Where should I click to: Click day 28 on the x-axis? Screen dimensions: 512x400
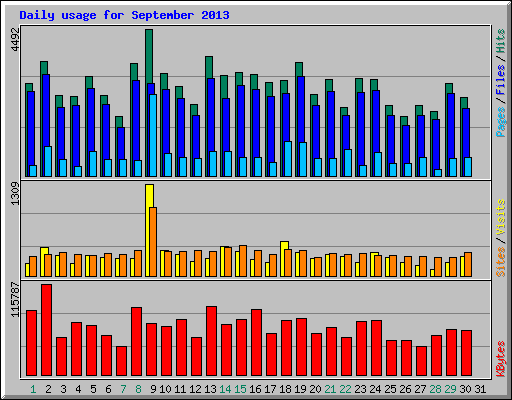pos(435,389)
